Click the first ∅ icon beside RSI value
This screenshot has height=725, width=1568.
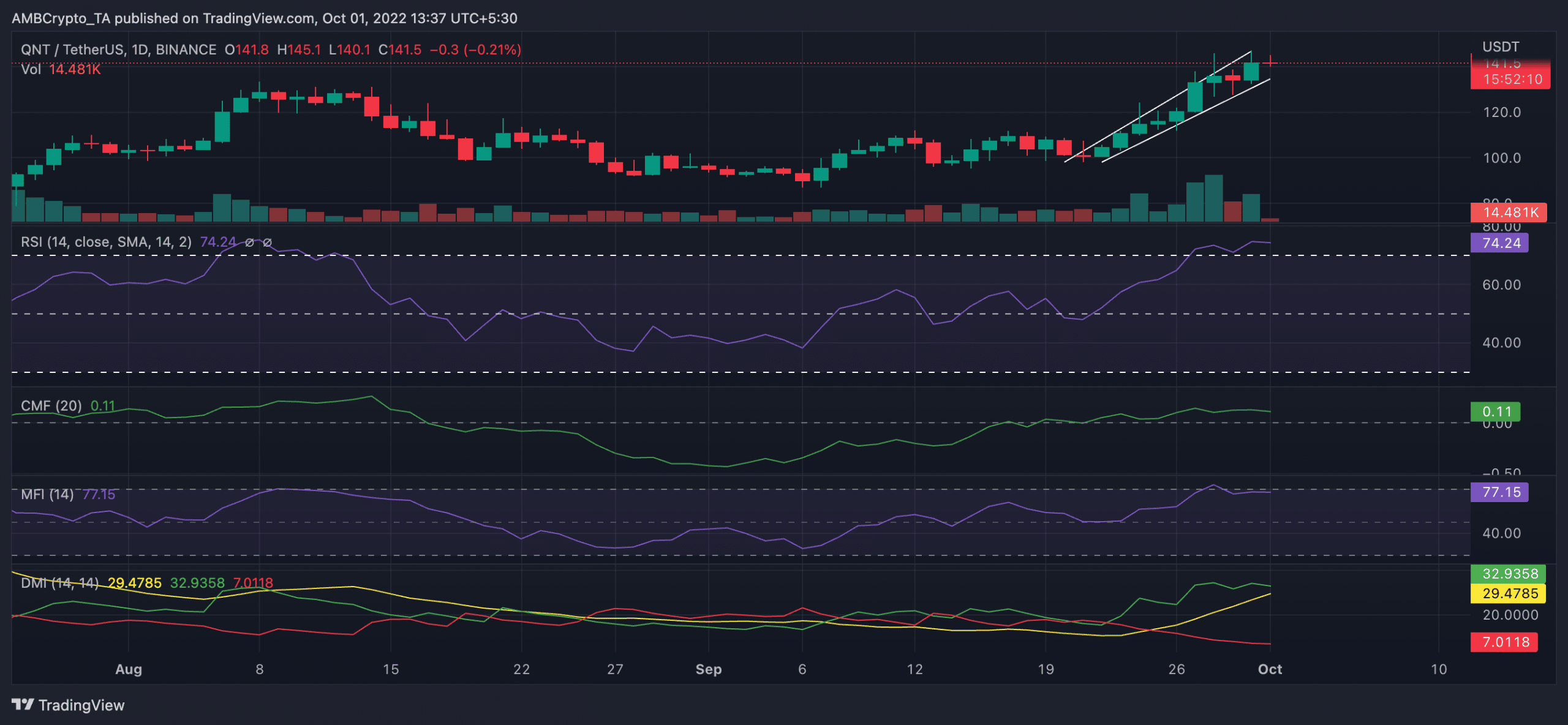[x=250, y=242]
